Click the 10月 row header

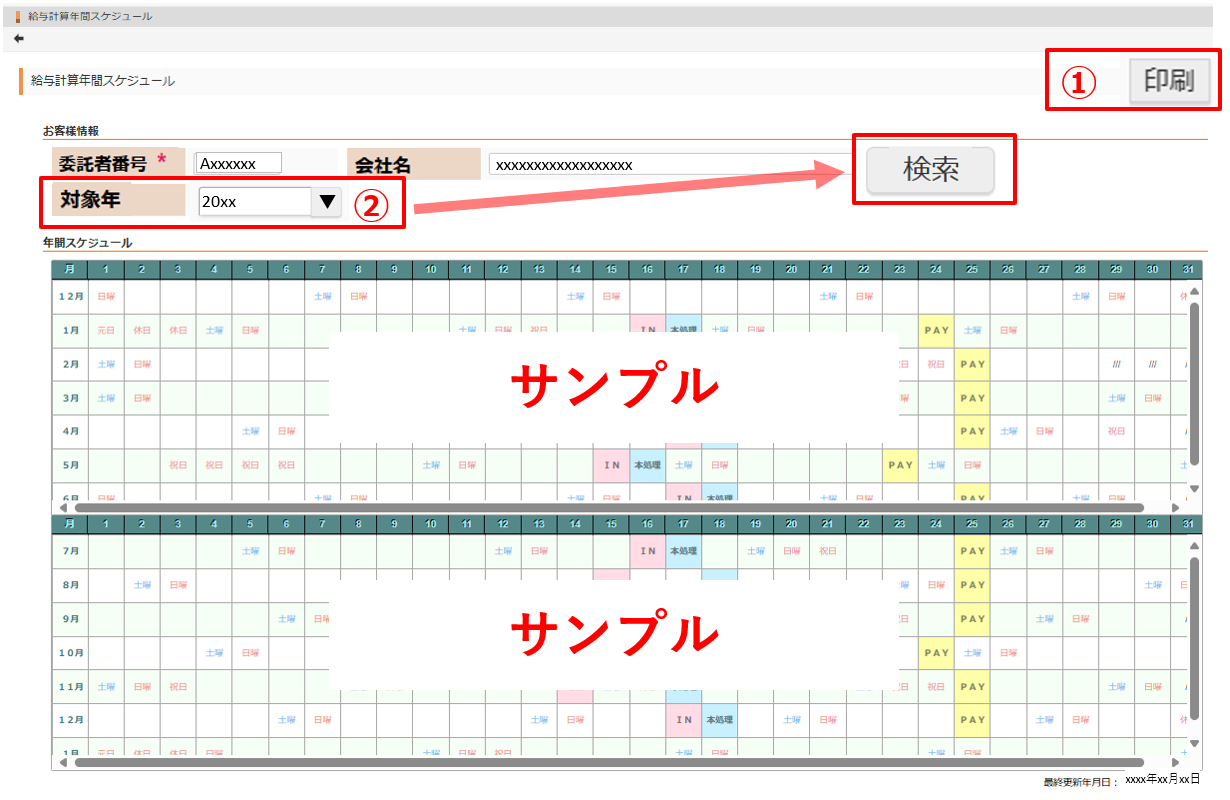click(70, 653)
